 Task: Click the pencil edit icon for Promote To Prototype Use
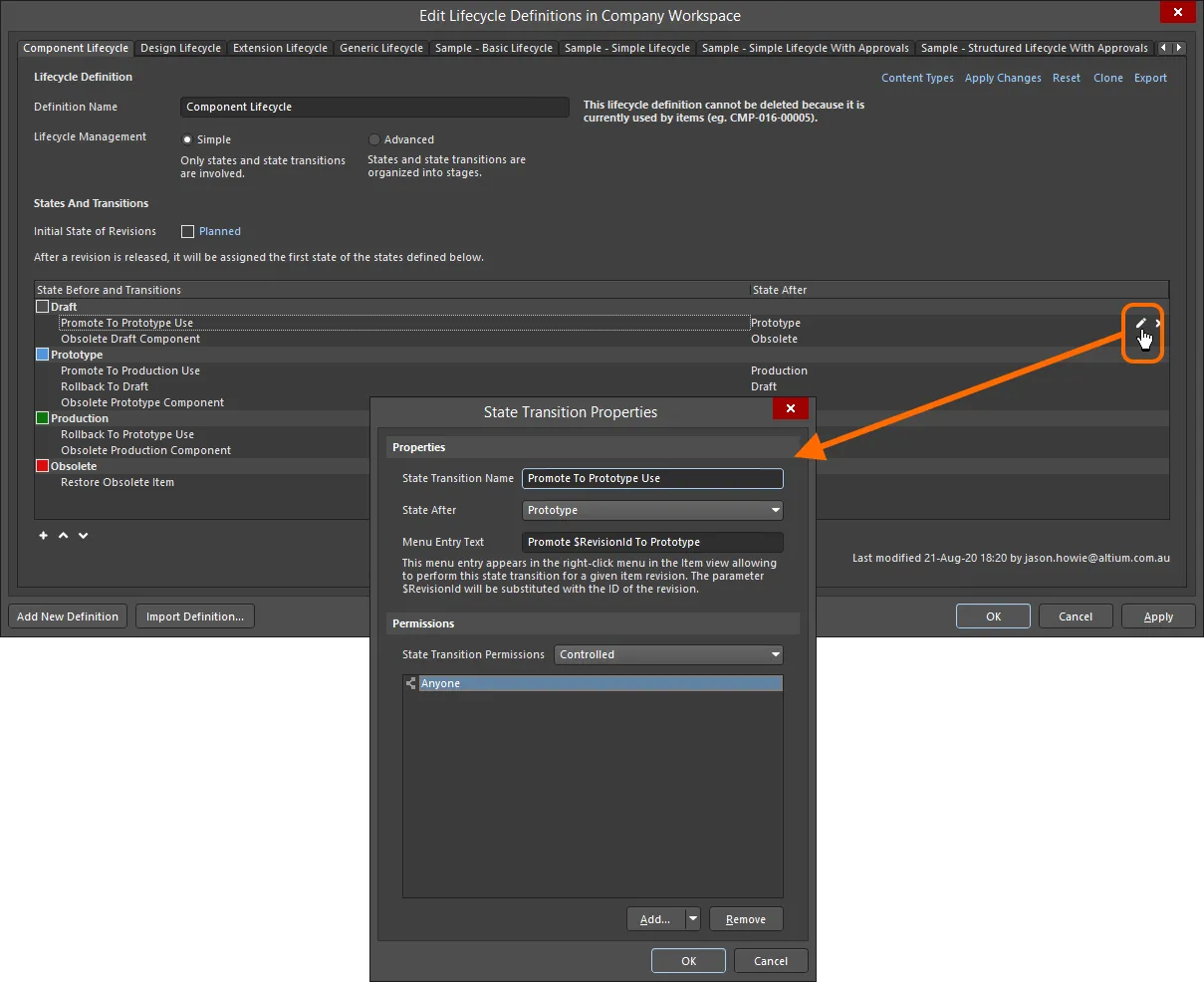click(1140, 323)
